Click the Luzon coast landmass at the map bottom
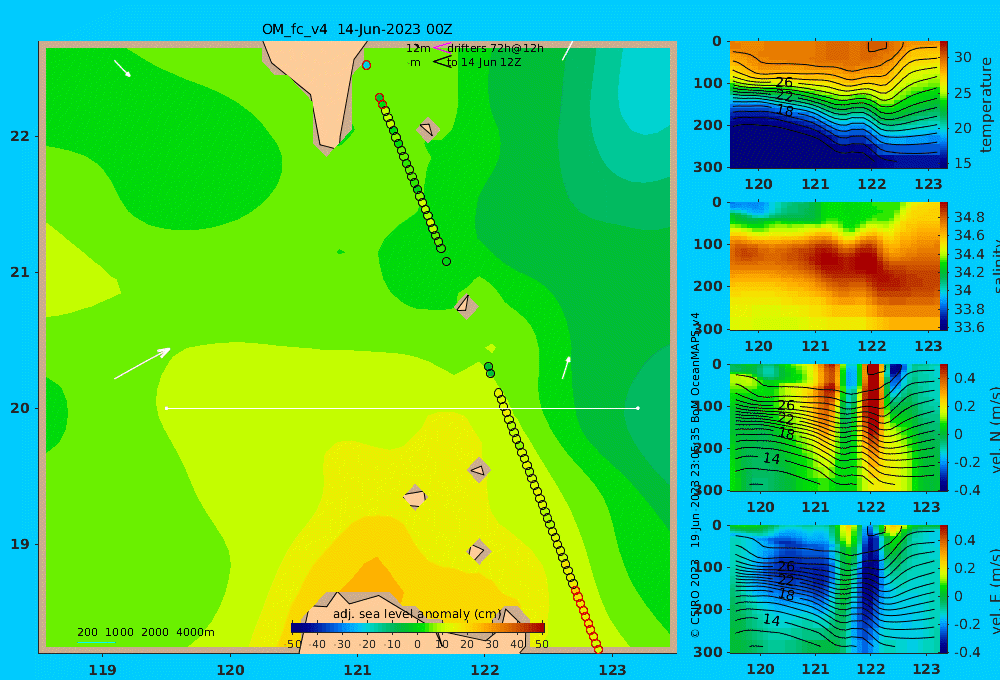The image size is (1000, 680). (x=415, y=622)
